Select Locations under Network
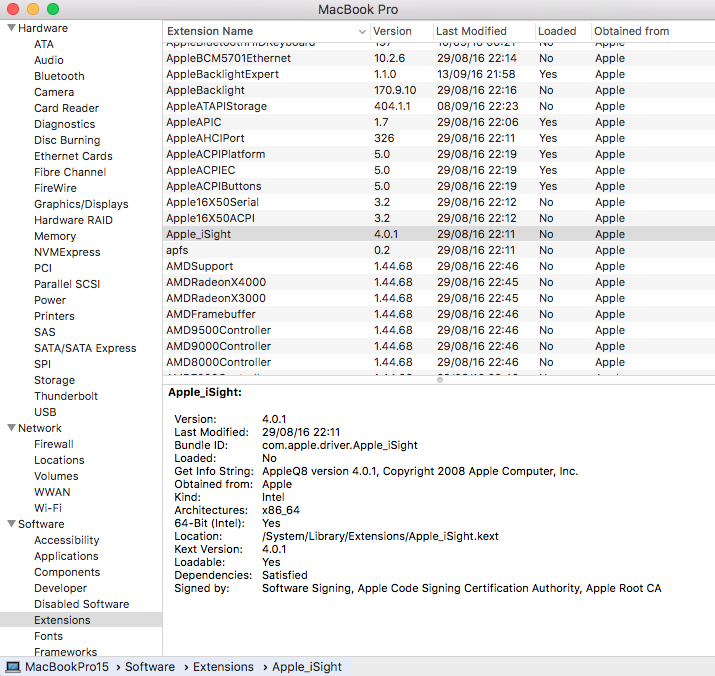The height and width of the screenshot is (676, 715). [59, 460]
